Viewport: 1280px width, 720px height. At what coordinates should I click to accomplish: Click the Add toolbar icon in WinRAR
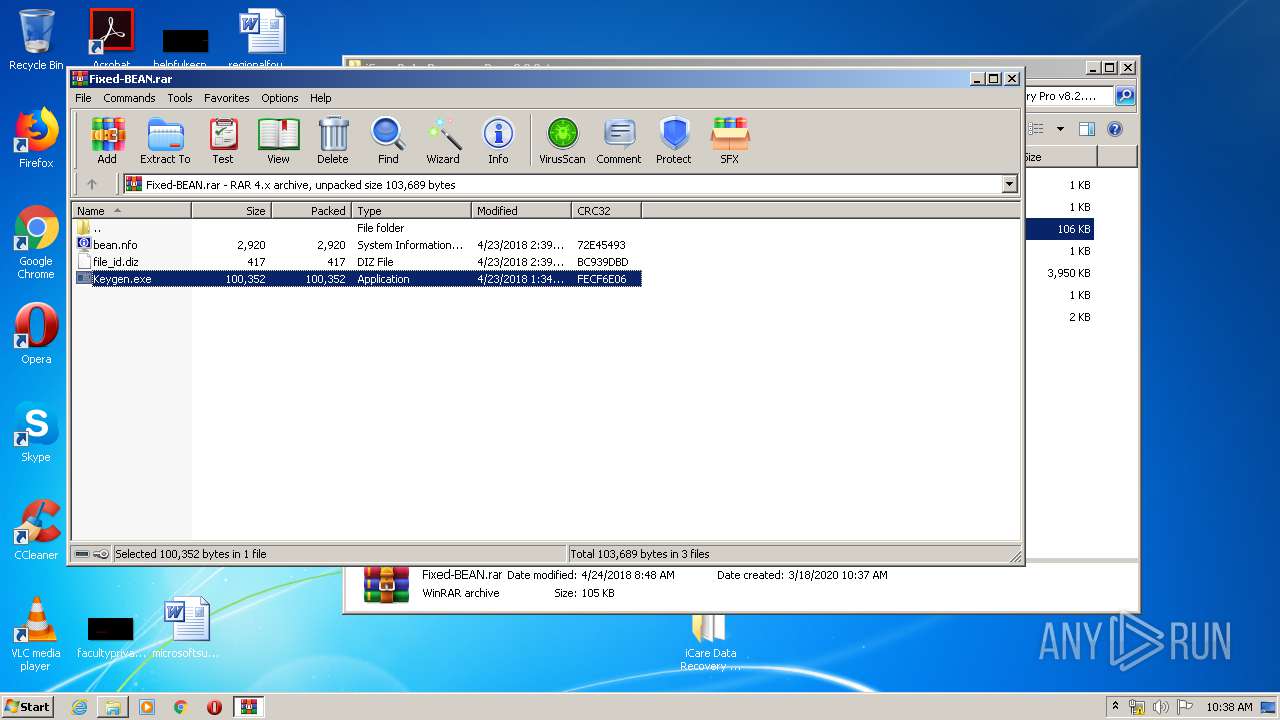click(x=107, y=140)
